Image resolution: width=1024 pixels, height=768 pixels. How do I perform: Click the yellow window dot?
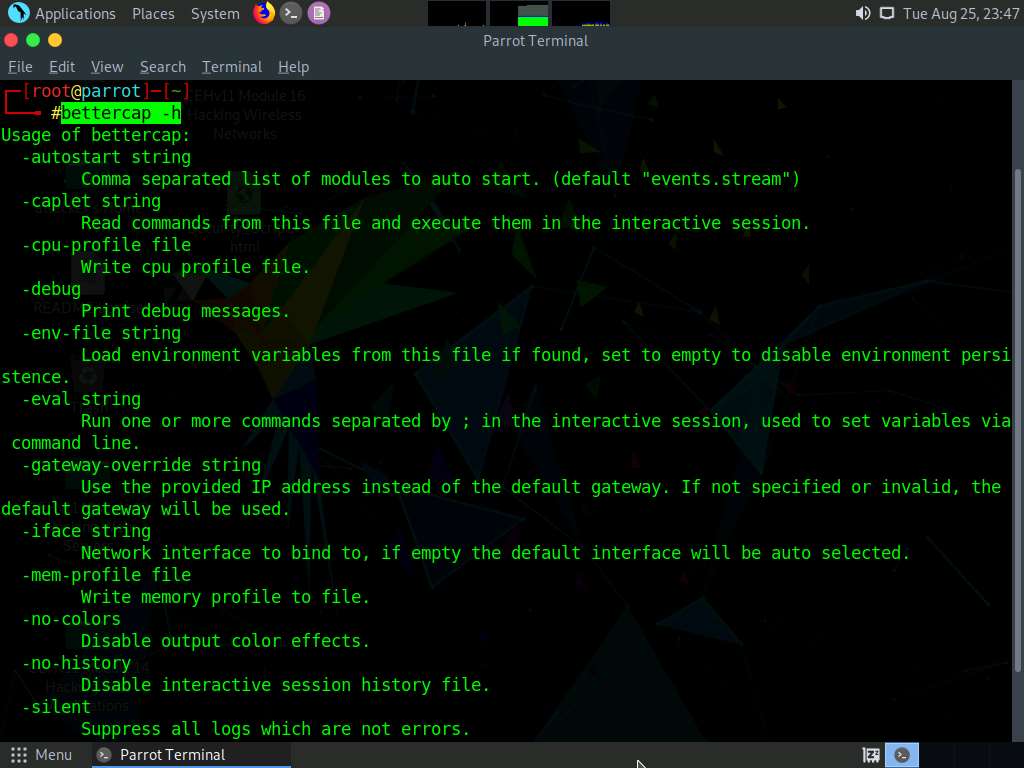55,40
